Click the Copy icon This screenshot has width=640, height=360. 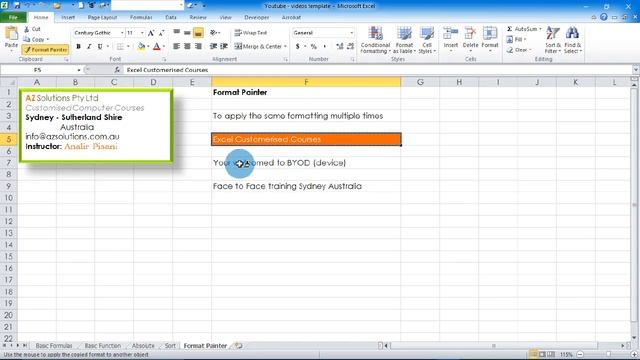click(x=27, y=39)
